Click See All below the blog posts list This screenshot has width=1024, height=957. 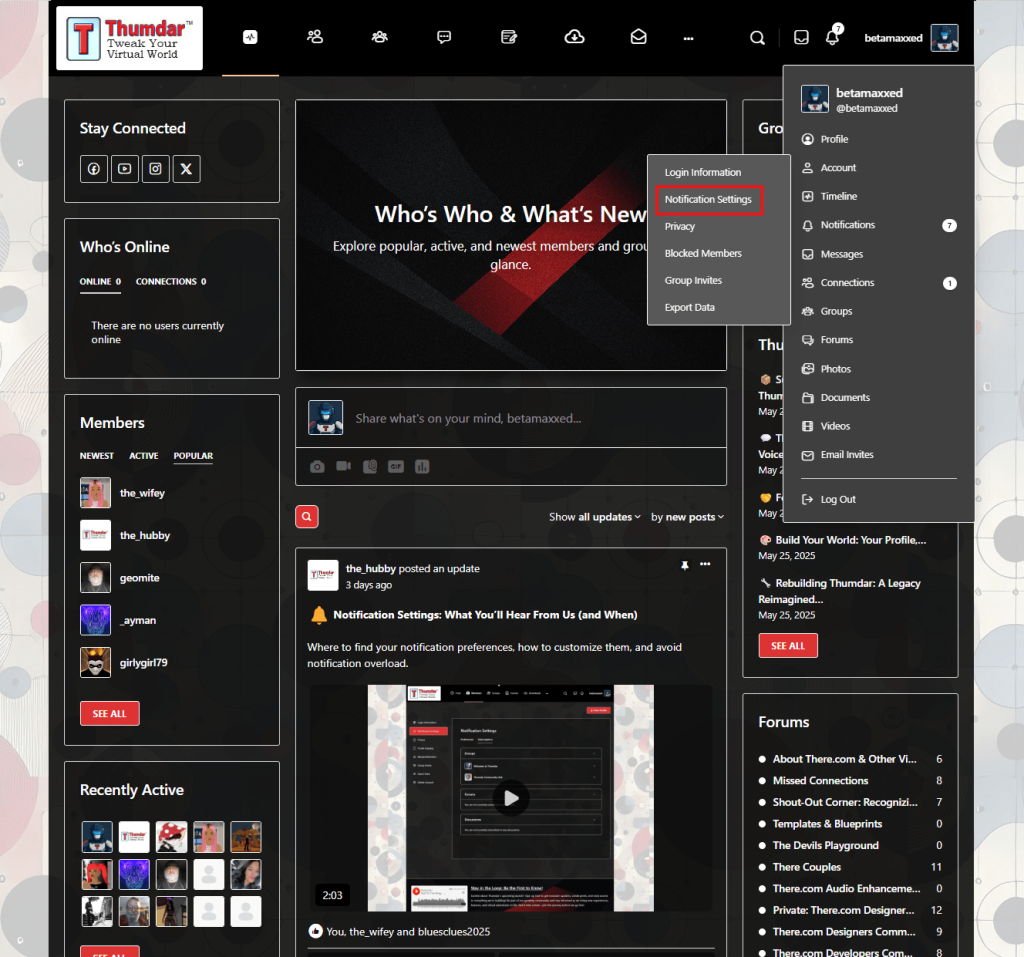pos(788,645)
